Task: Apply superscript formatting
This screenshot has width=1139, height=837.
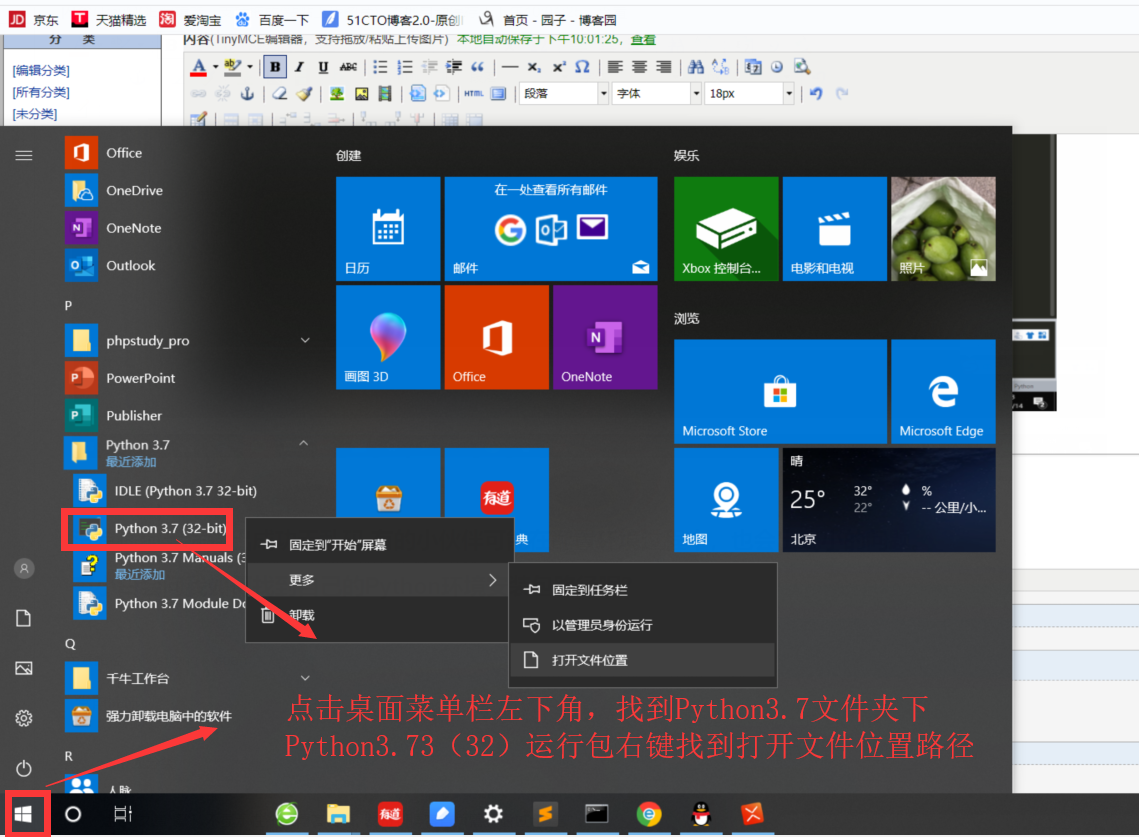Action: tap(558, 67)
